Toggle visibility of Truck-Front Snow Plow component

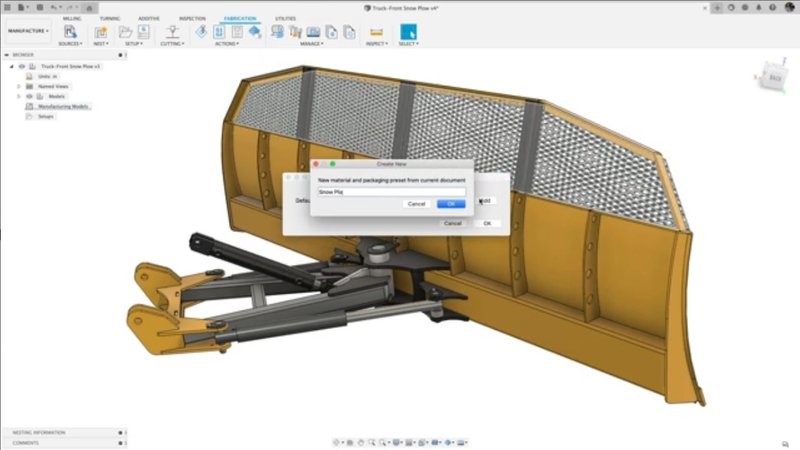click(x=22, y=66)
